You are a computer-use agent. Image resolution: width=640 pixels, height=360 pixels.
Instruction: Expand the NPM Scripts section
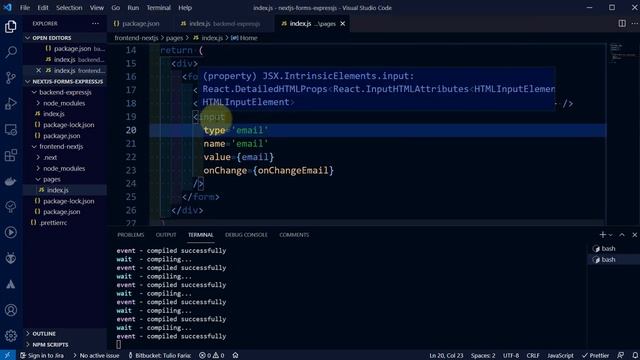(x=50, y=344)
